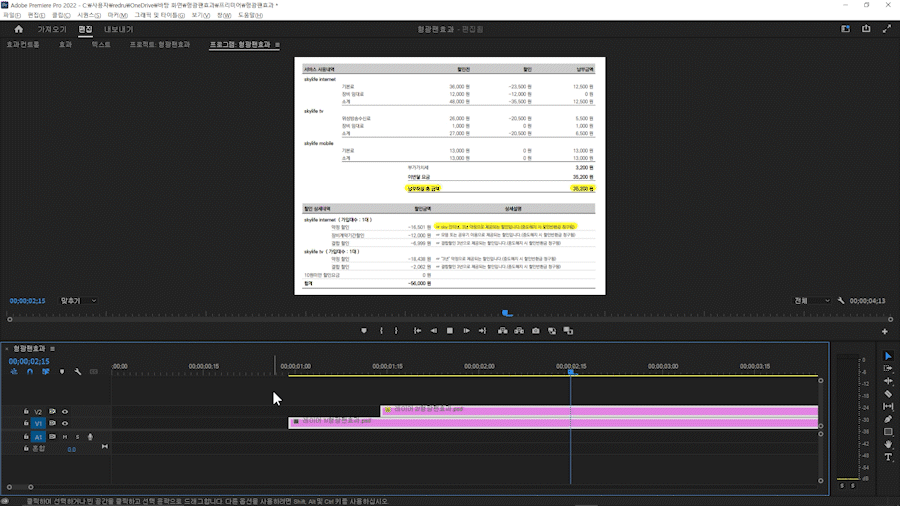Mute the A1 audio track
This screenshot has height=506, width=900.
point(65,437)
